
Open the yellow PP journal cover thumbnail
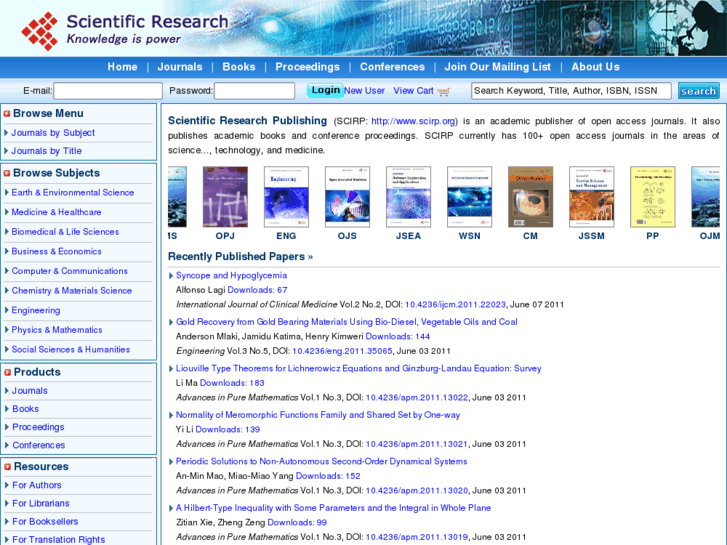point(653,197)
